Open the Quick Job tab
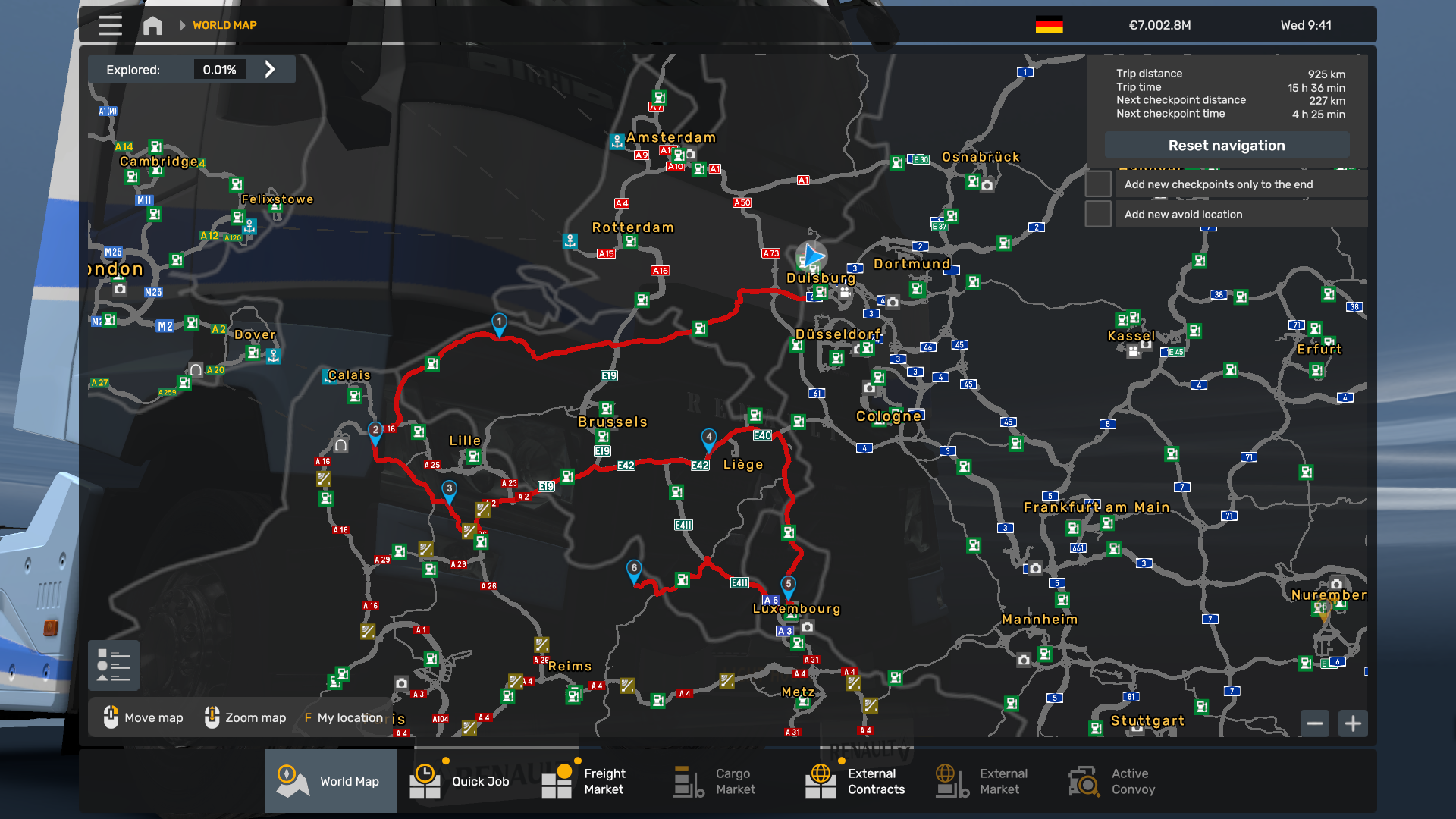 click(x=463, y=781)
